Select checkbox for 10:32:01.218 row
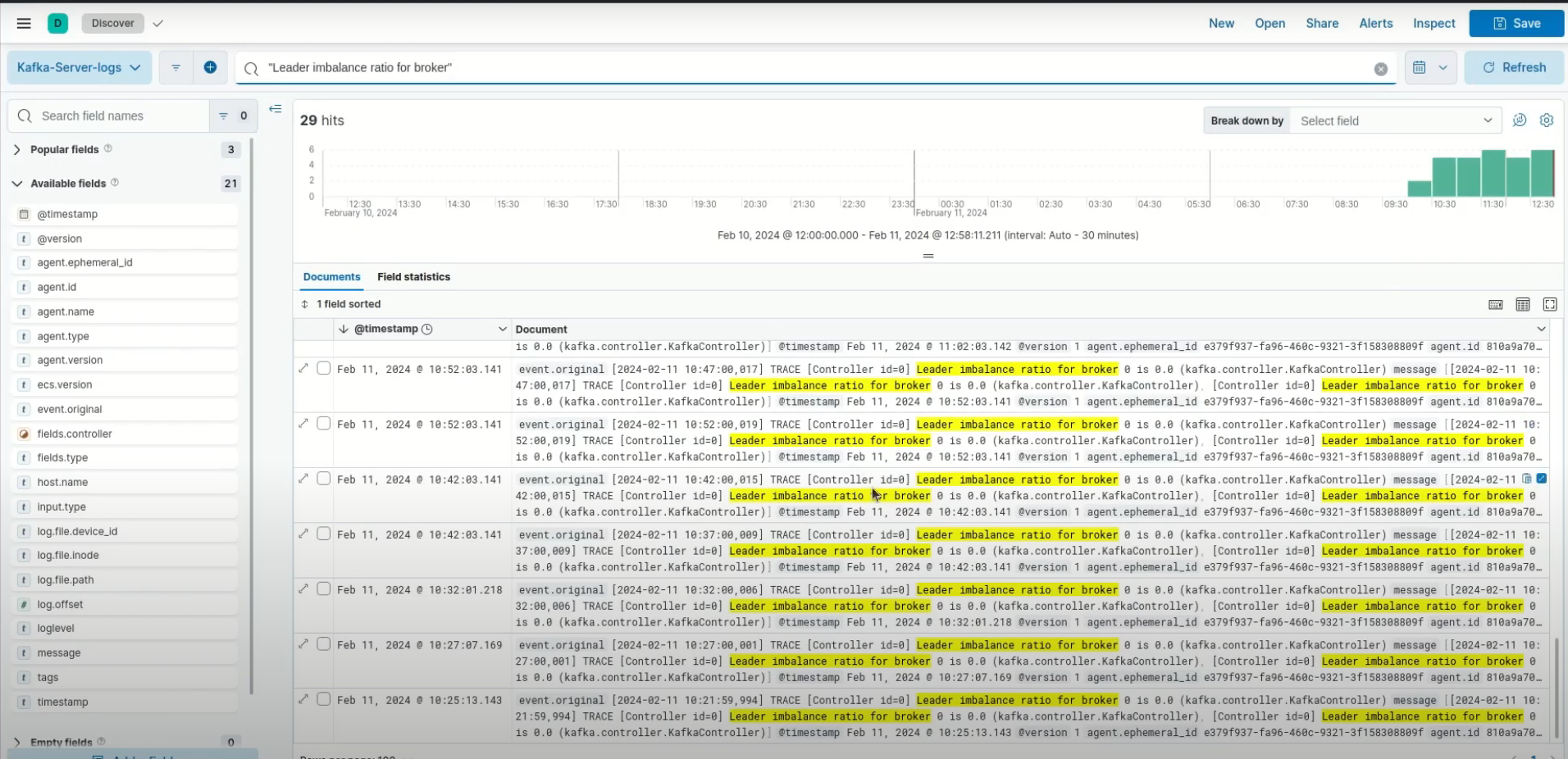 324,589
